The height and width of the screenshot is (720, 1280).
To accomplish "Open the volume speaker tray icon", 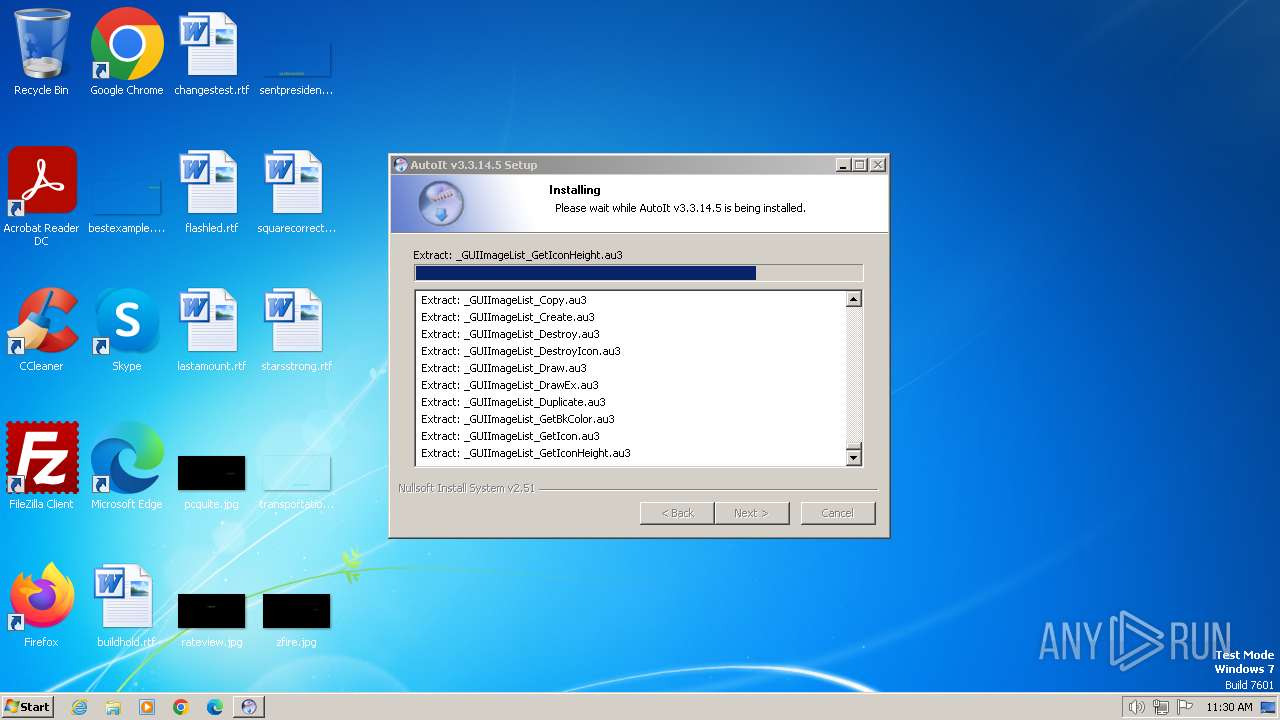I will point(1136,707).
